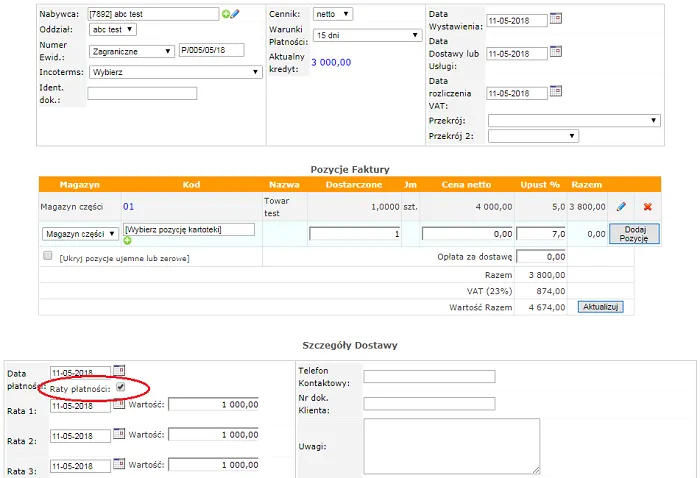Check Ukryj pozycje ujemne lub zerowe
700x478 pixels.
[x=47, y=257]
